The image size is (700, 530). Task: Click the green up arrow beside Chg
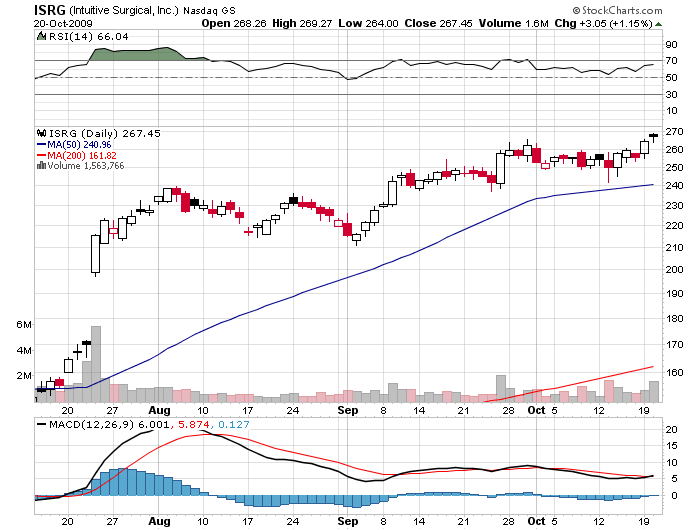[x=658, y=24]
